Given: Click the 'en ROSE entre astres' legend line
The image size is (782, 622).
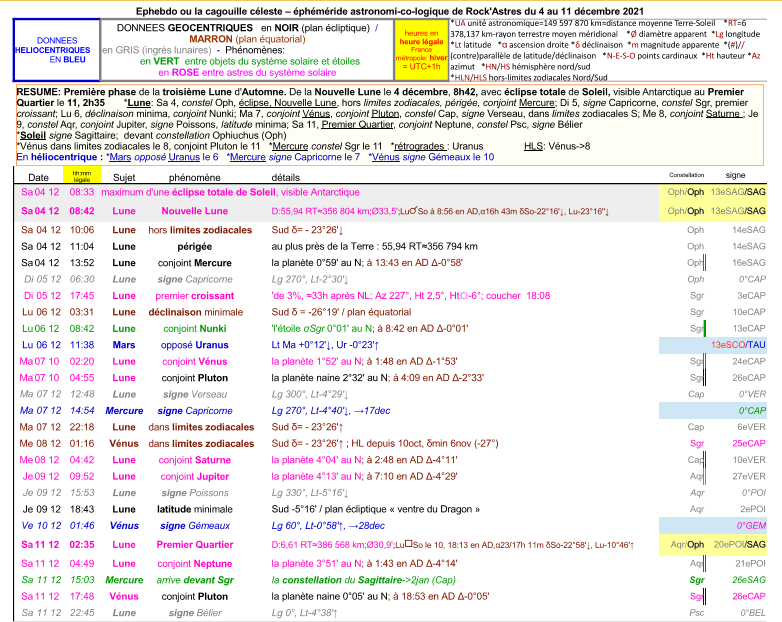Looking at the screenshot, I should point(247,73).
